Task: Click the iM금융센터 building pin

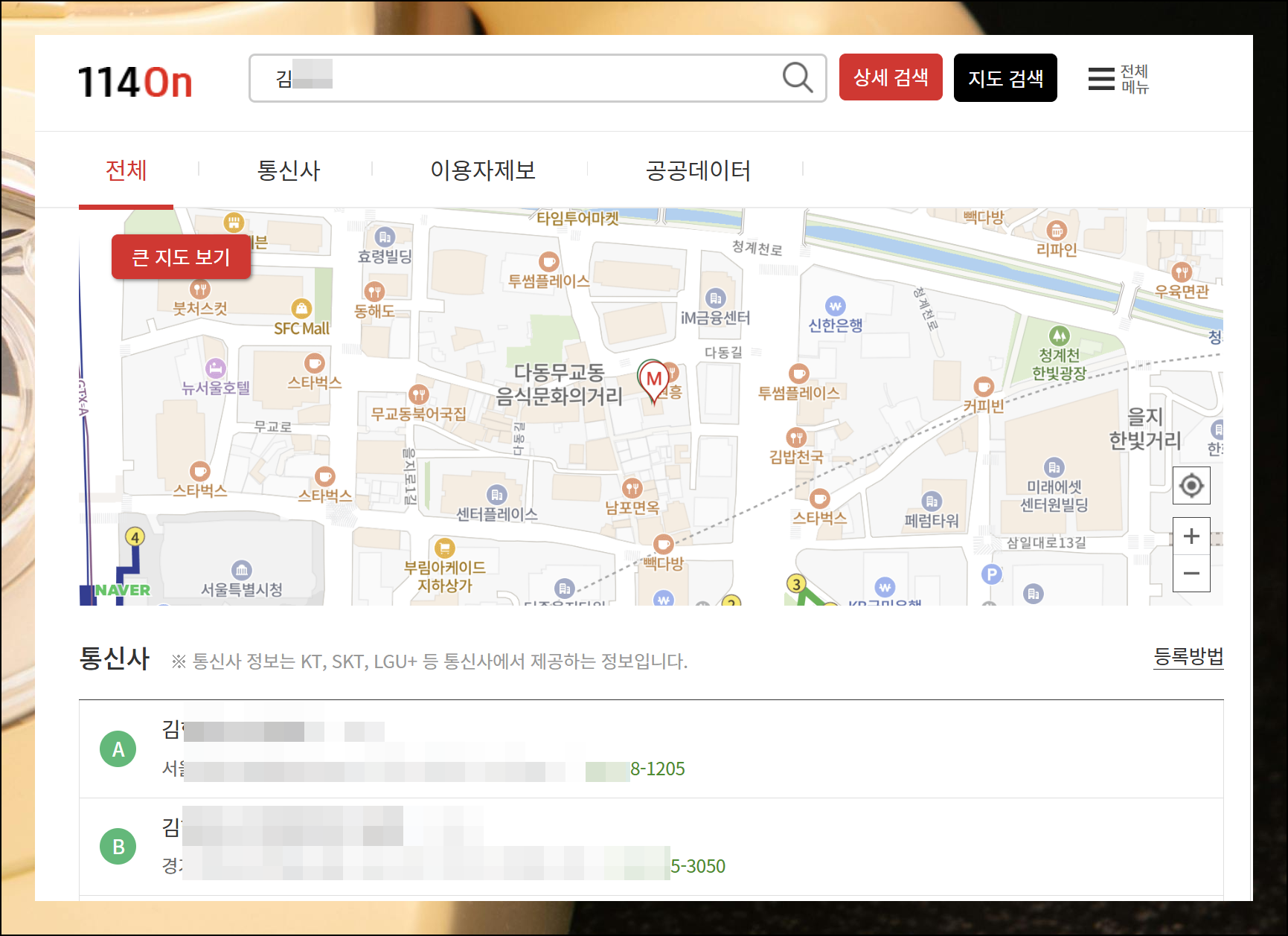Action: pos(715,298)
